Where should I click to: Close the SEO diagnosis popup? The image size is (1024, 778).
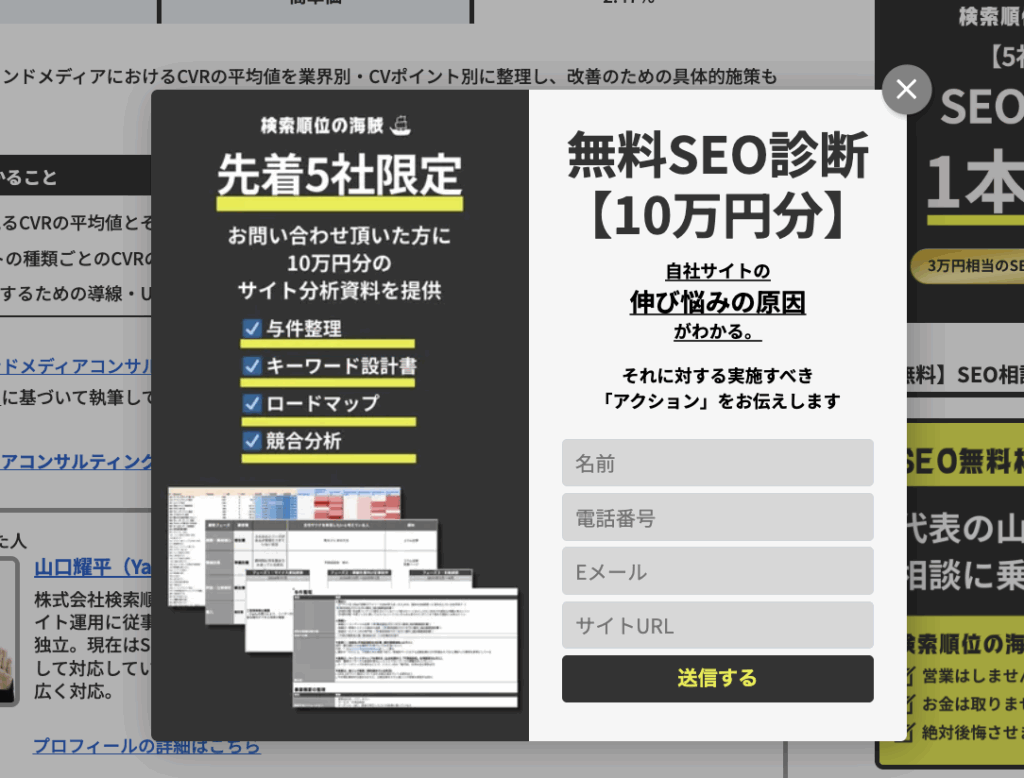pyautogui.click(x=906, y=90)
